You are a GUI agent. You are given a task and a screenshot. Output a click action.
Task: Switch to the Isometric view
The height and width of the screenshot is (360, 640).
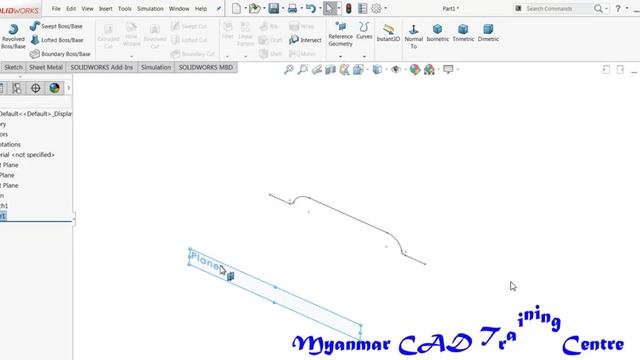pyautogui.click(x=438, y=33)
